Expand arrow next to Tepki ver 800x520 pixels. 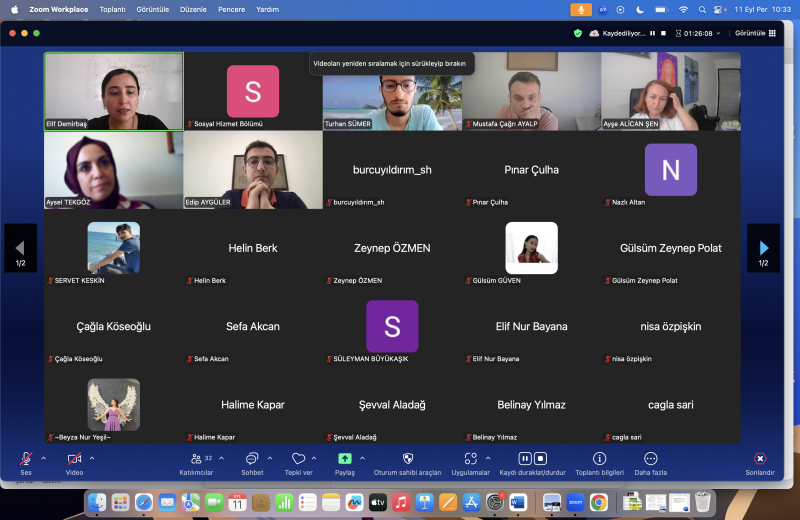(x=314, y=458)
